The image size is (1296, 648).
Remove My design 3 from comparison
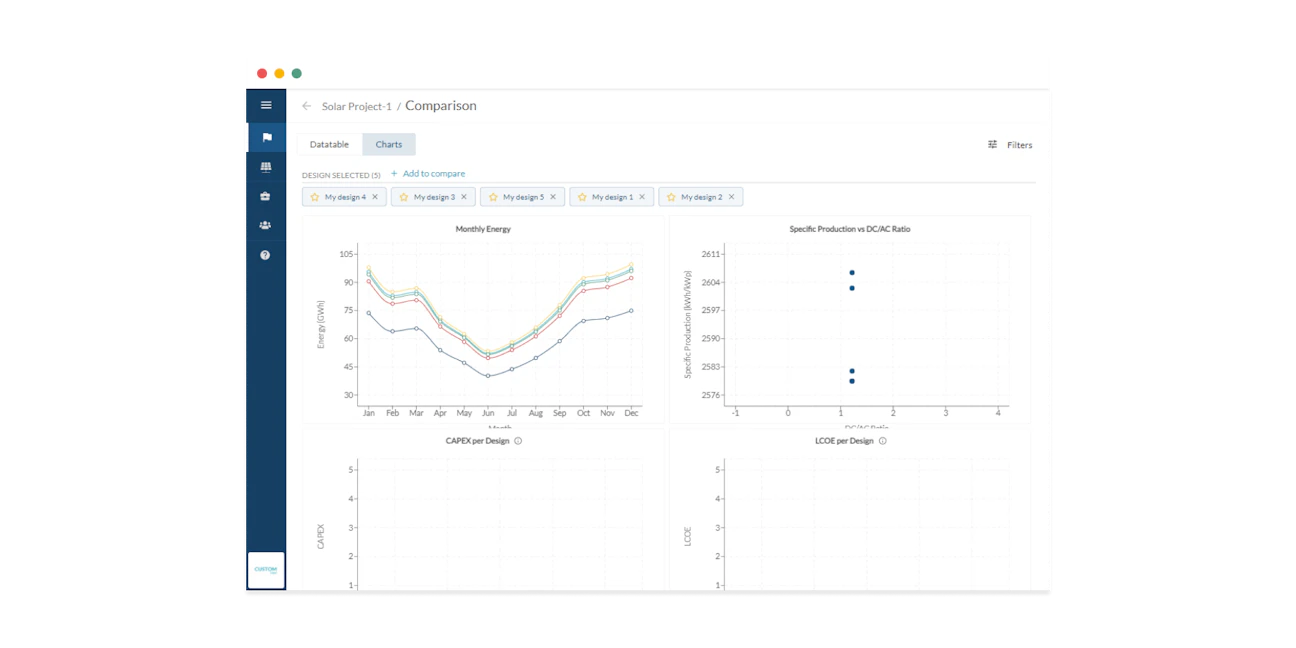(464, 197)
